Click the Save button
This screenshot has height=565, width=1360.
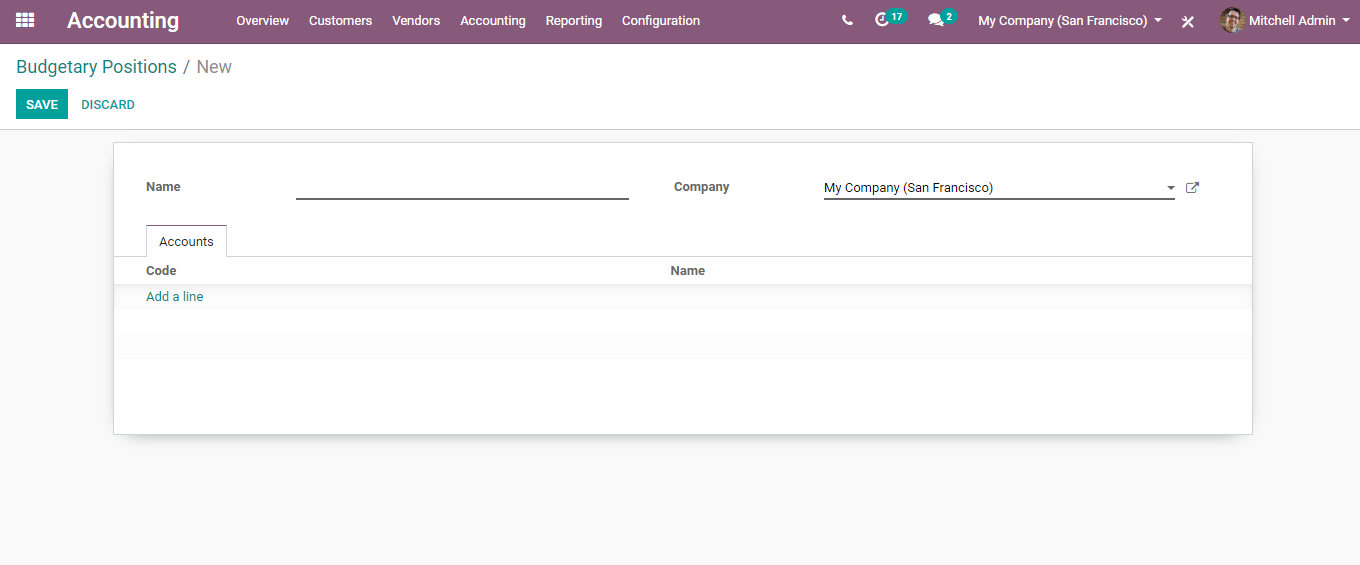42,104
